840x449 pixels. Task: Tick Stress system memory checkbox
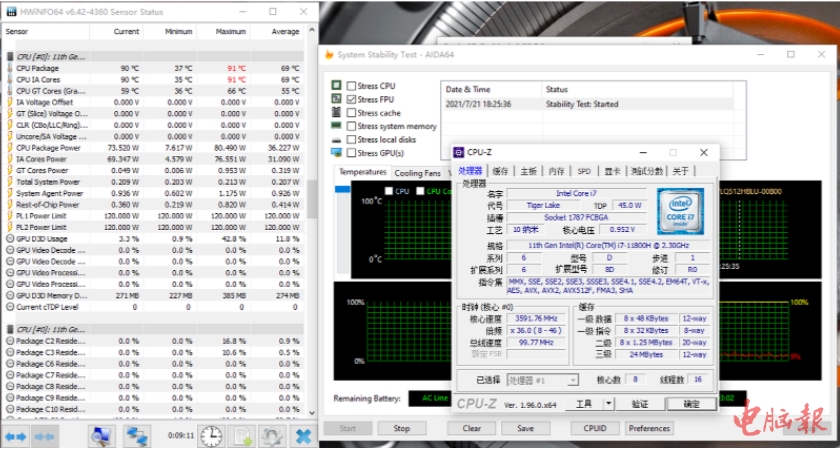[351, 127]
